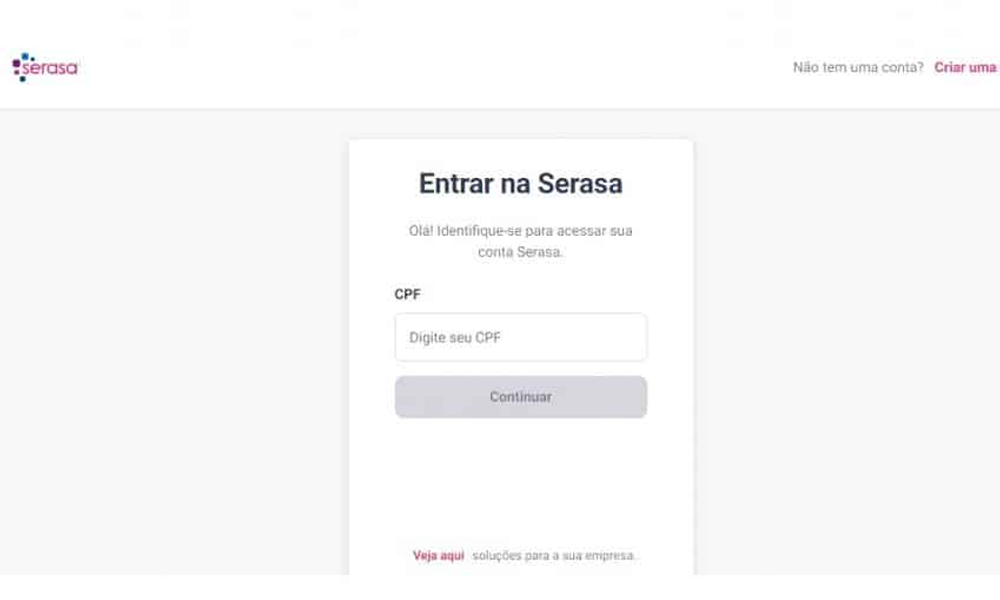The image size is (1000, 600).
Task: Follow the "Veja aqui" link
Action: tap(438, 555)
